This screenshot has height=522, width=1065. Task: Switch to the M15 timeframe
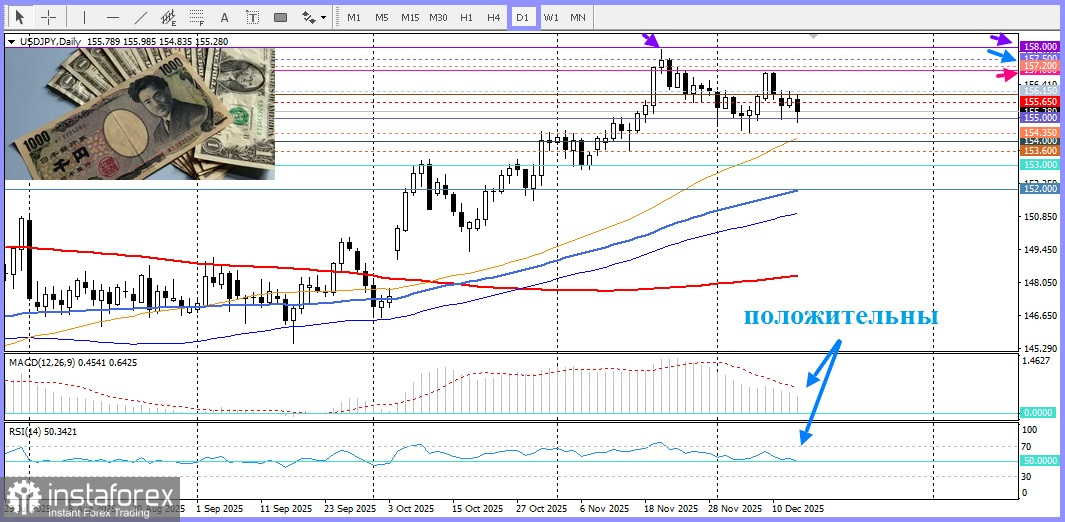[x=410, y=17]
